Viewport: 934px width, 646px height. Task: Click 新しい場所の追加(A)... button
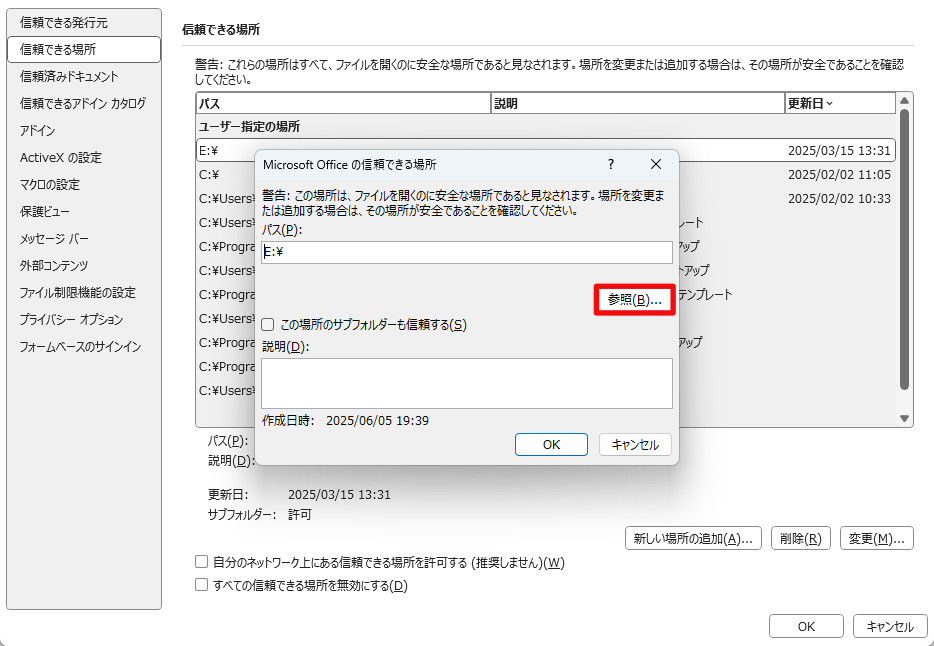[693, 539]
